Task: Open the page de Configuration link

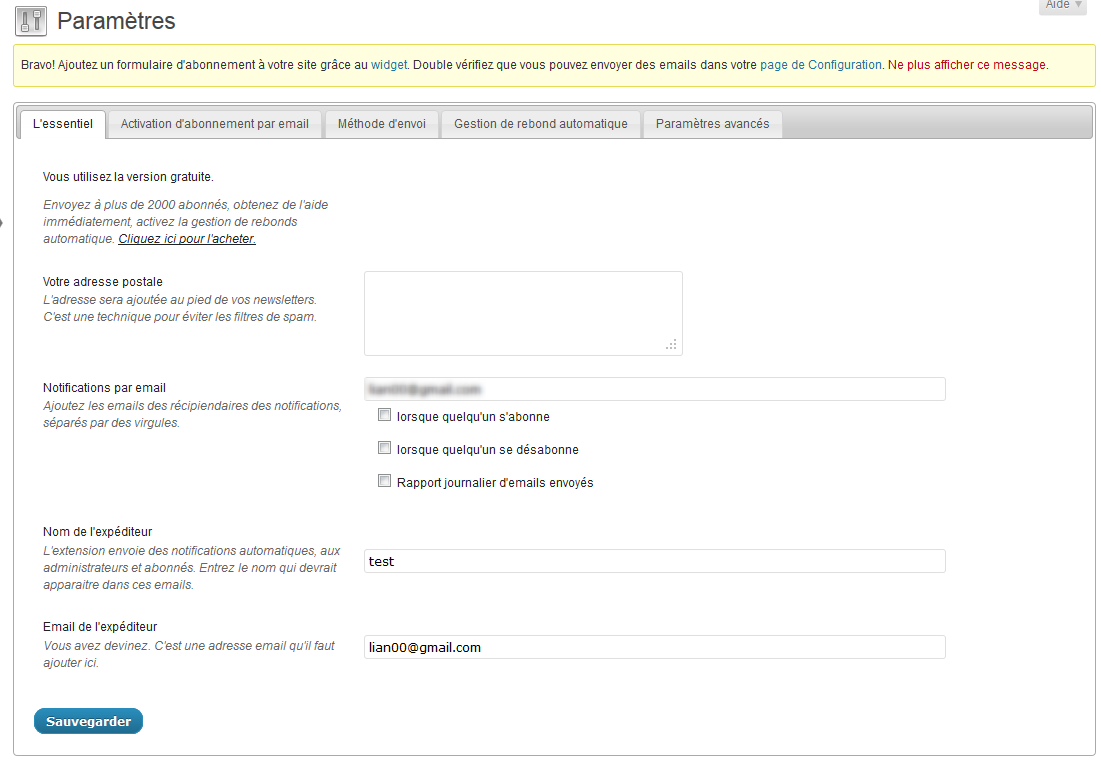Action: (820, 65)
